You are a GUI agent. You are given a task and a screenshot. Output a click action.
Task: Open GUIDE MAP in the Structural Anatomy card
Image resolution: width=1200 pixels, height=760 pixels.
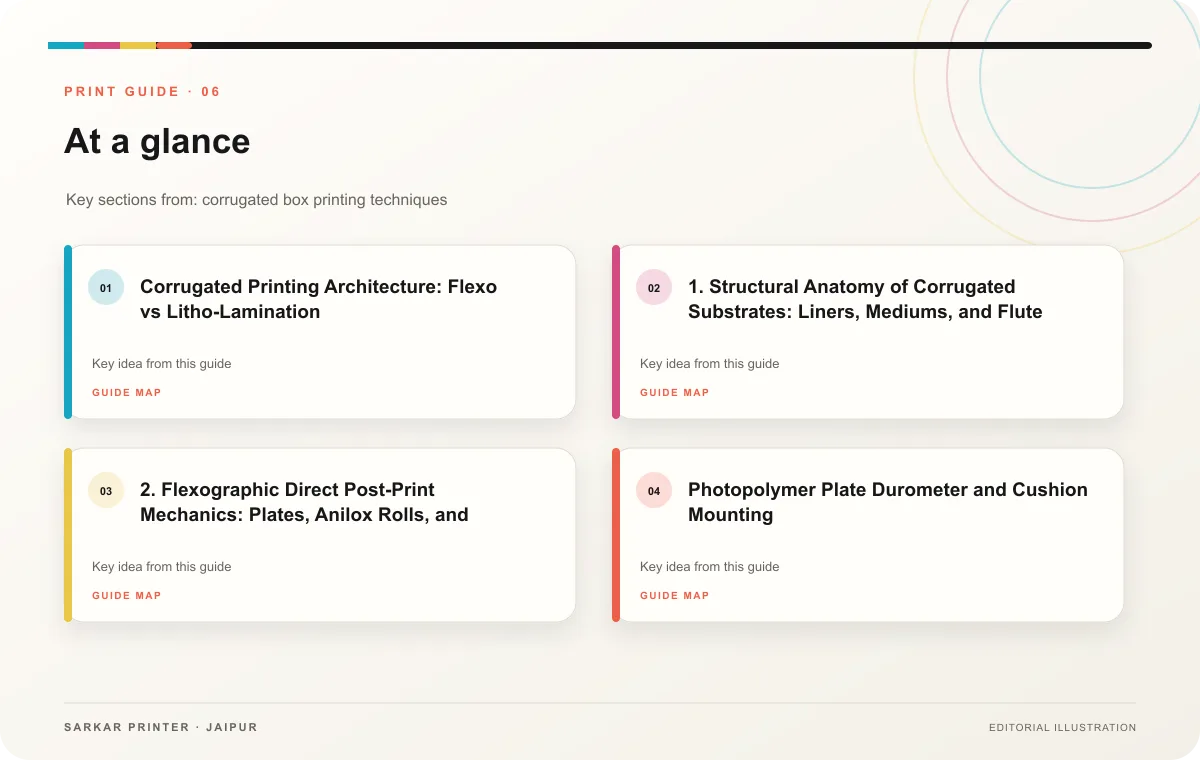(675, 393)
